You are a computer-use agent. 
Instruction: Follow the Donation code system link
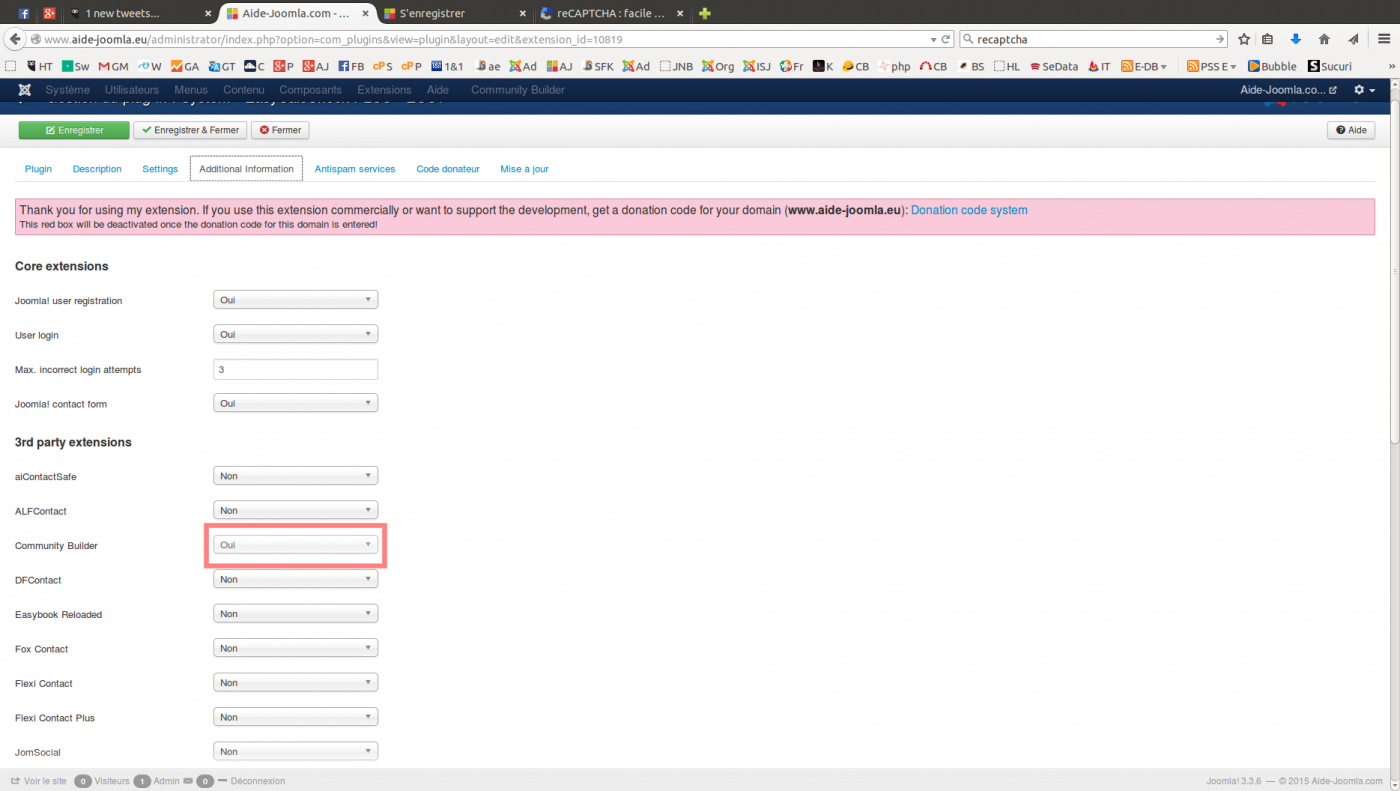(968, 210)
